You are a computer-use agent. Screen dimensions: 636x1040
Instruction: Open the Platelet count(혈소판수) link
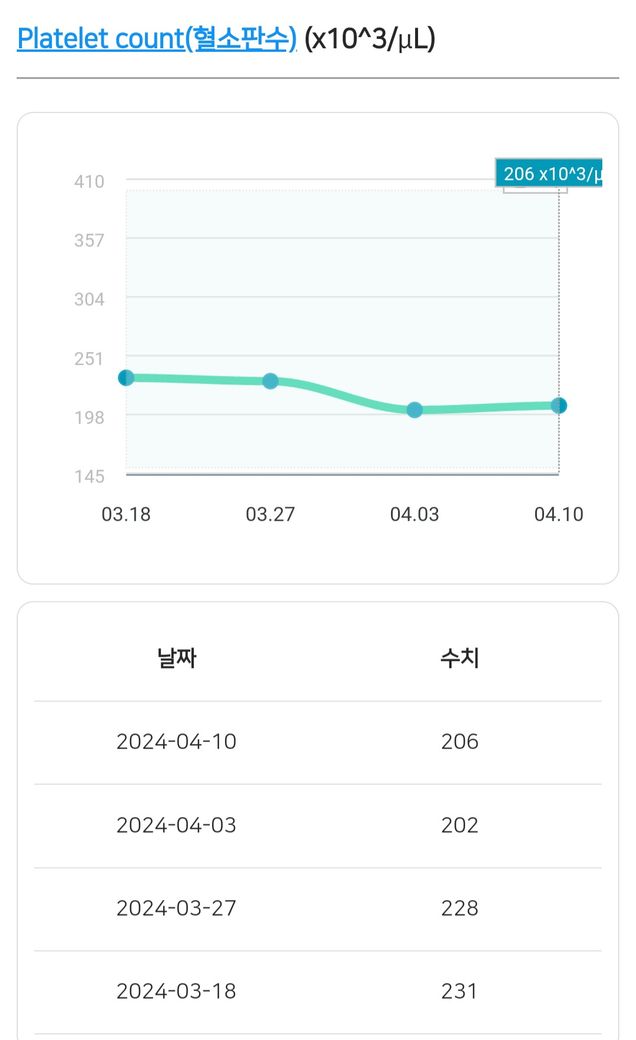pyautogui.click(x=157, y=39)
